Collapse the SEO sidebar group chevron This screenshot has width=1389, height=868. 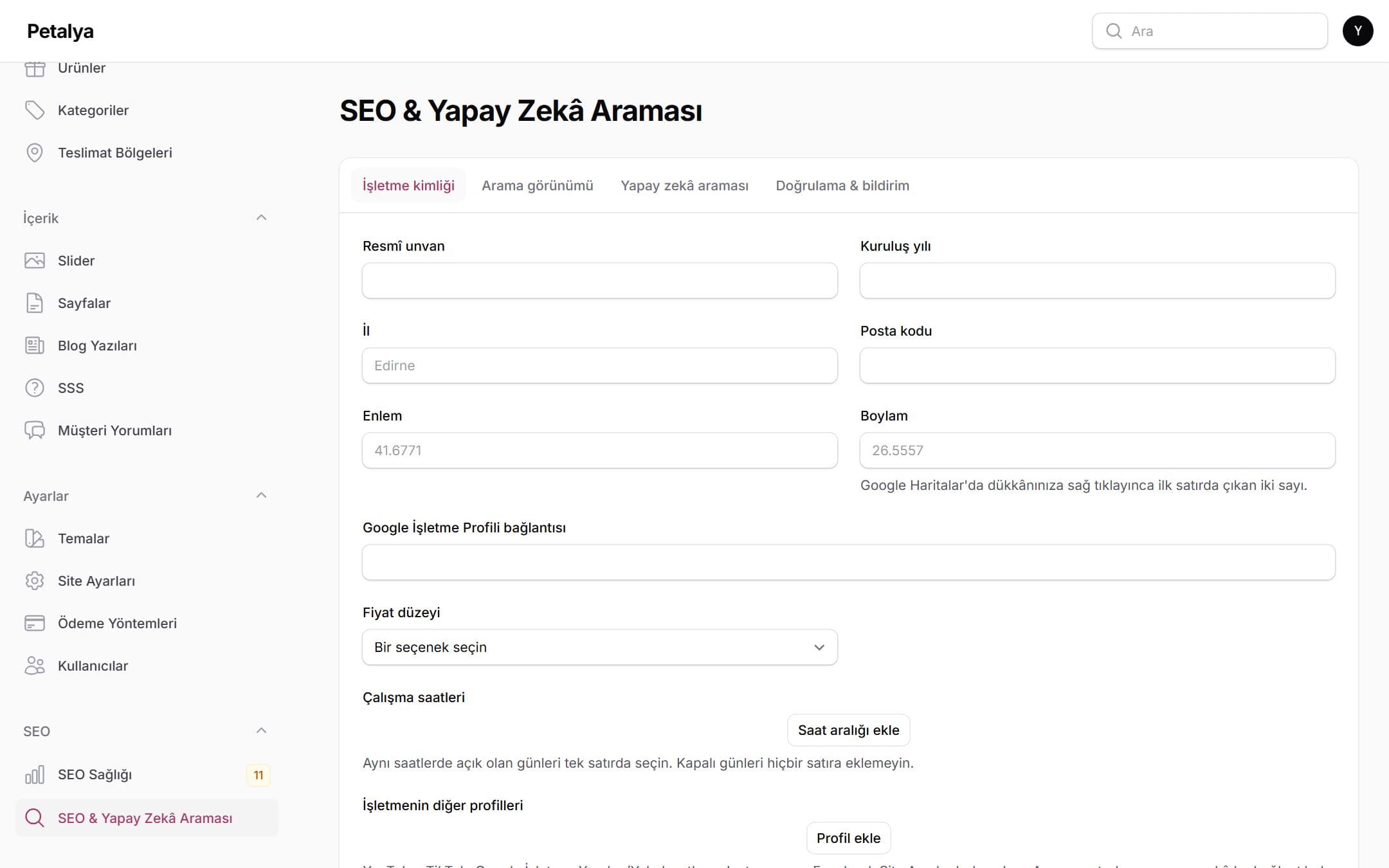click(x=261, y=730)
